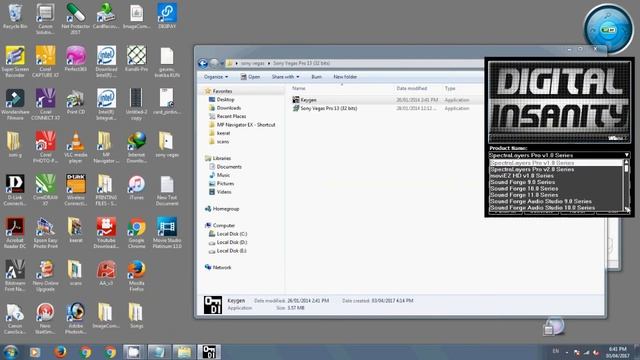640x360 pixels.
Task: Open Desktop in Favorites sidebar
Action: click(x=225, y=99)
